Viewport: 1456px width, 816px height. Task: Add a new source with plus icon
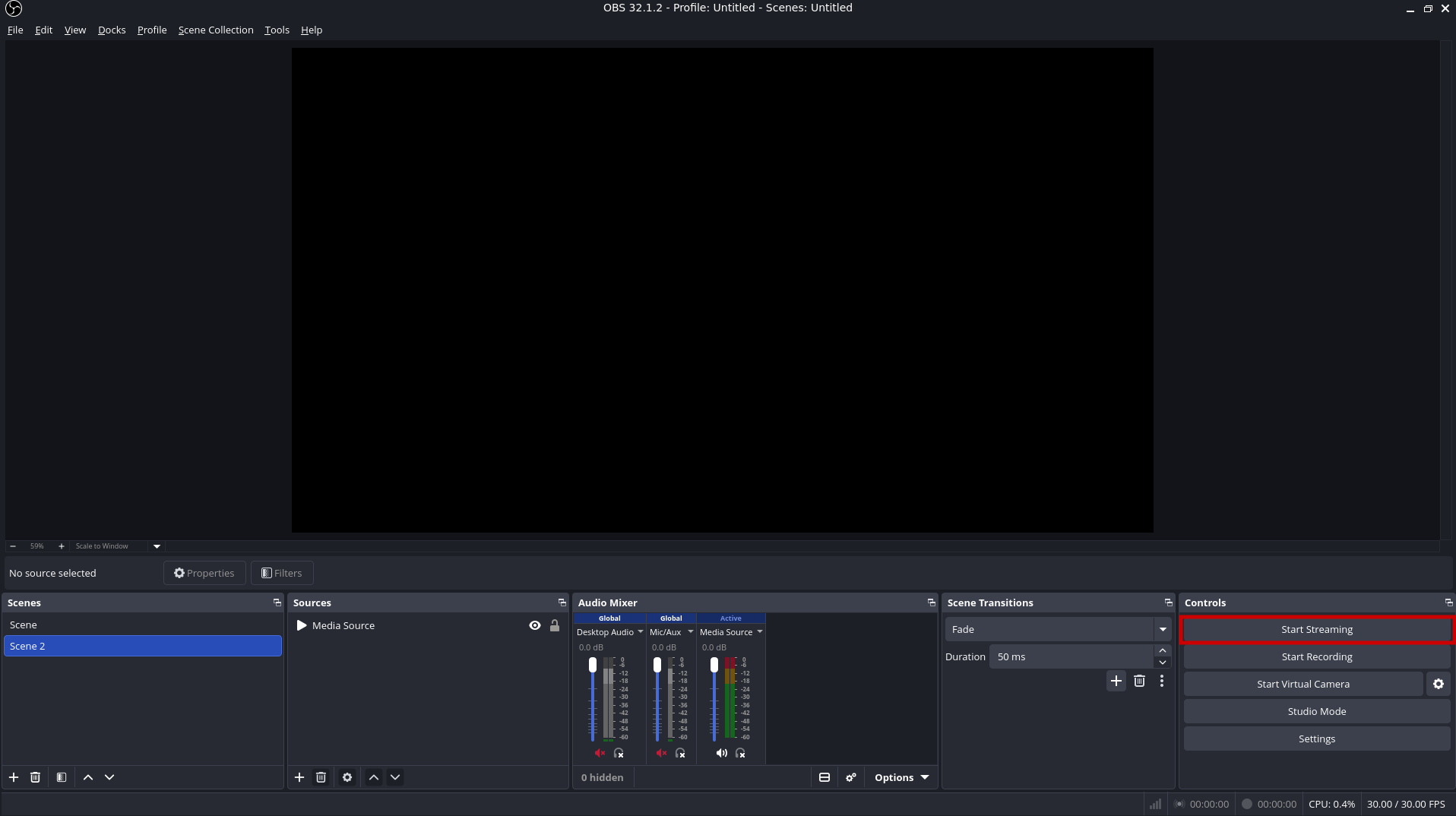299,777
